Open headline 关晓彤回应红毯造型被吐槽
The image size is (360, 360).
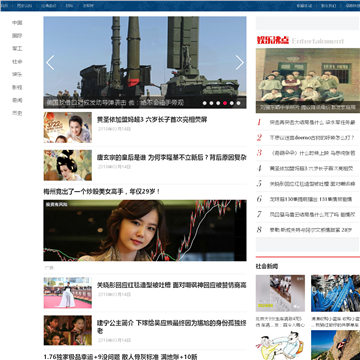(x=172, y=285)
